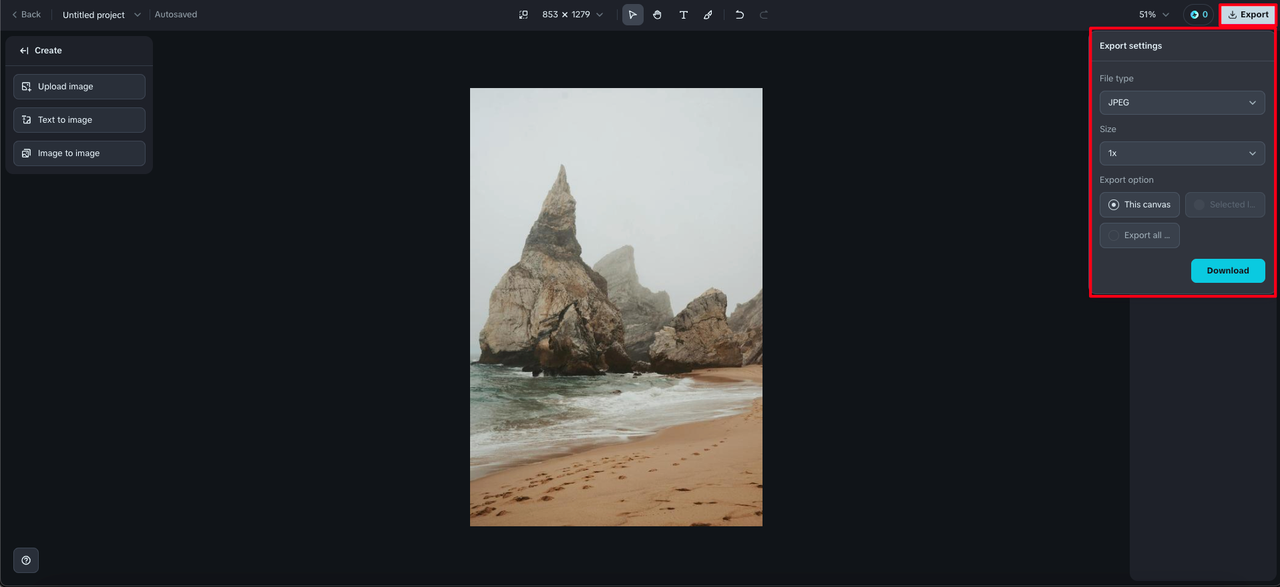Click the canvas resize icon
The height and width of the screenshot is (587, 1280).
click(x=523, y=15)
